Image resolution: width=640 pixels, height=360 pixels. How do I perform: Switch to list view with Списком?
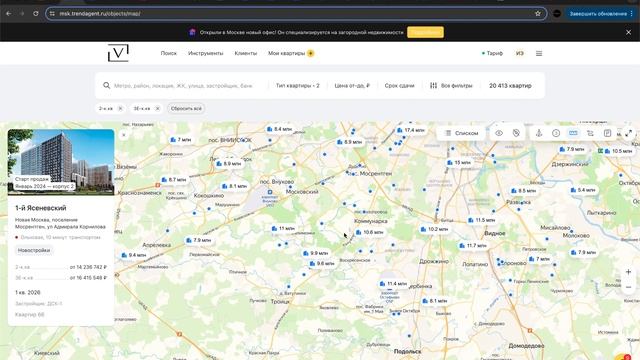tap(462, 133)
